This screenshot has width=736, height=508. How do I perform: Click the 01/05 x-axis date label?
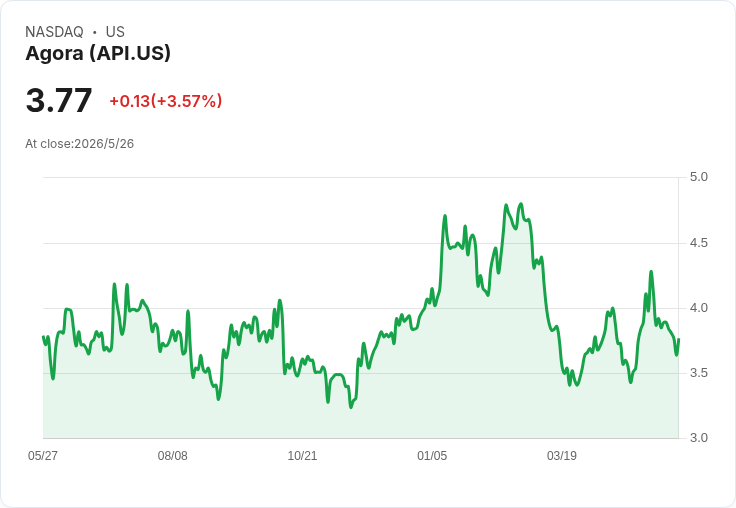432,455
